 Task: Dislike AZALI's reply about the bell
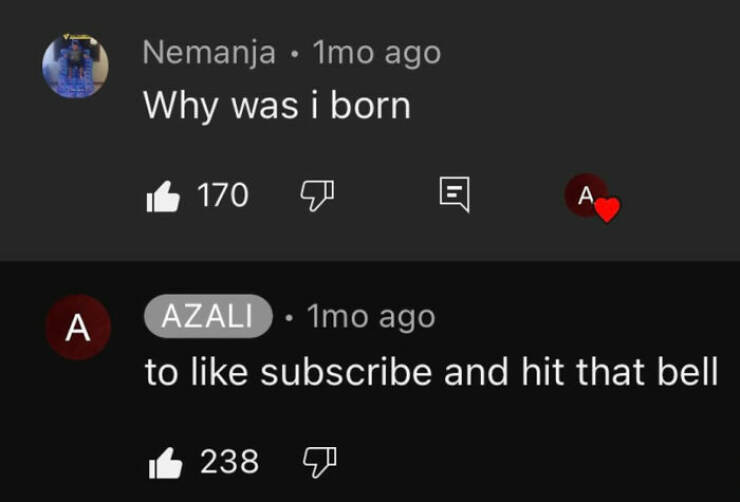coord(318,462)
